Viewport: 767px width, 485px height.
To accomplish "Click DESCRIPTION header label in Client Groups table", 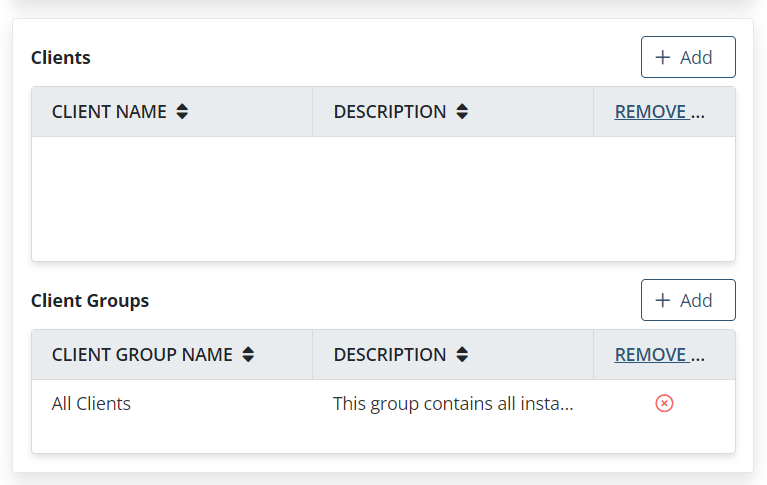I will [390, 355].
